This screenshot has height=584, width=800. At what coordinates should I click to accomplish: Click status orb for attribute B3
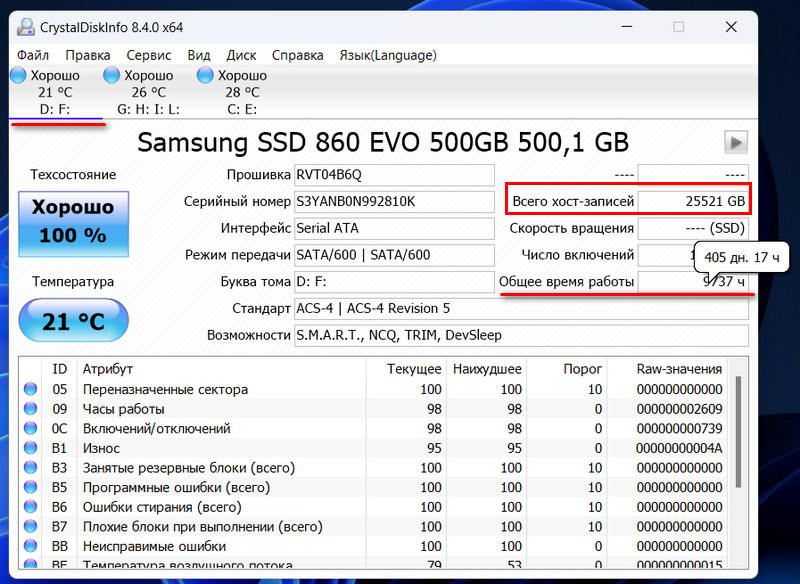tap(31, 468)
